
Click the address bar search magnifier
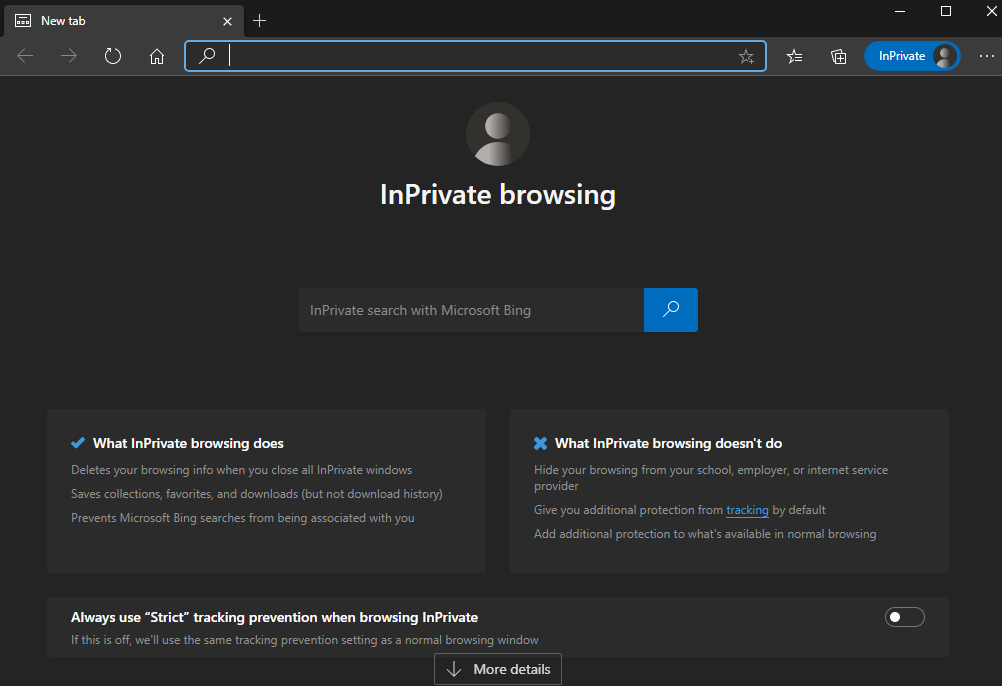(206, 56)
